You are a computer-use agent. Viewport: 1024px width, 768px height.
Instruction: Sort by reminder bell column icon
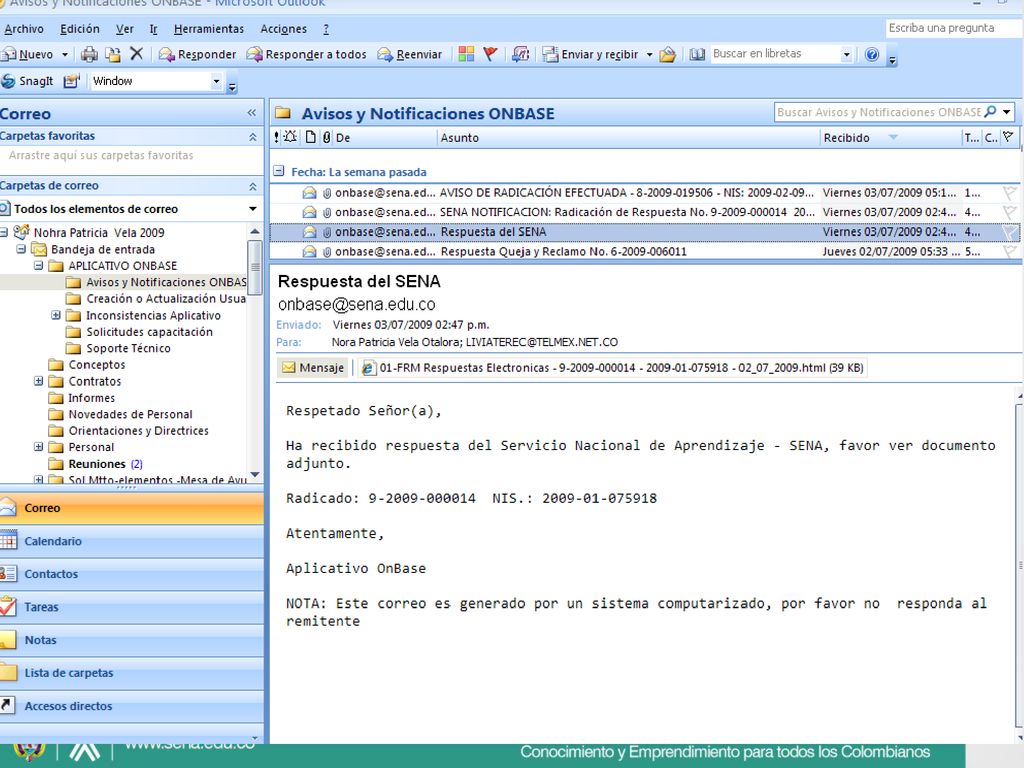coord(291,136)
